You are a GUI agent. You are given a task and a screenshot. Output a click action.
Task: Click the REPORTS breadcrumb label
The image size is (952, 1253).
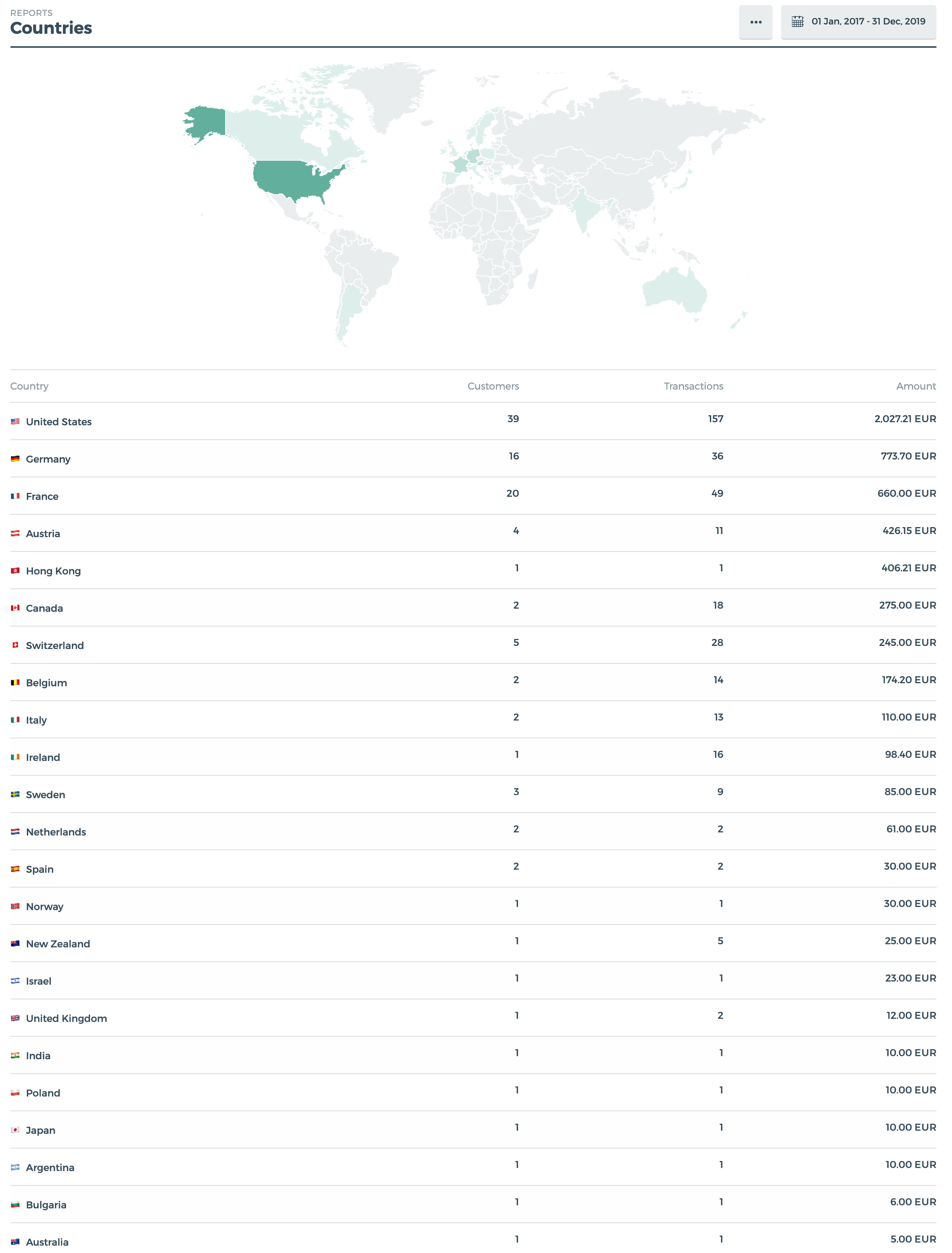pyautogui.click(x=31, y=12)
